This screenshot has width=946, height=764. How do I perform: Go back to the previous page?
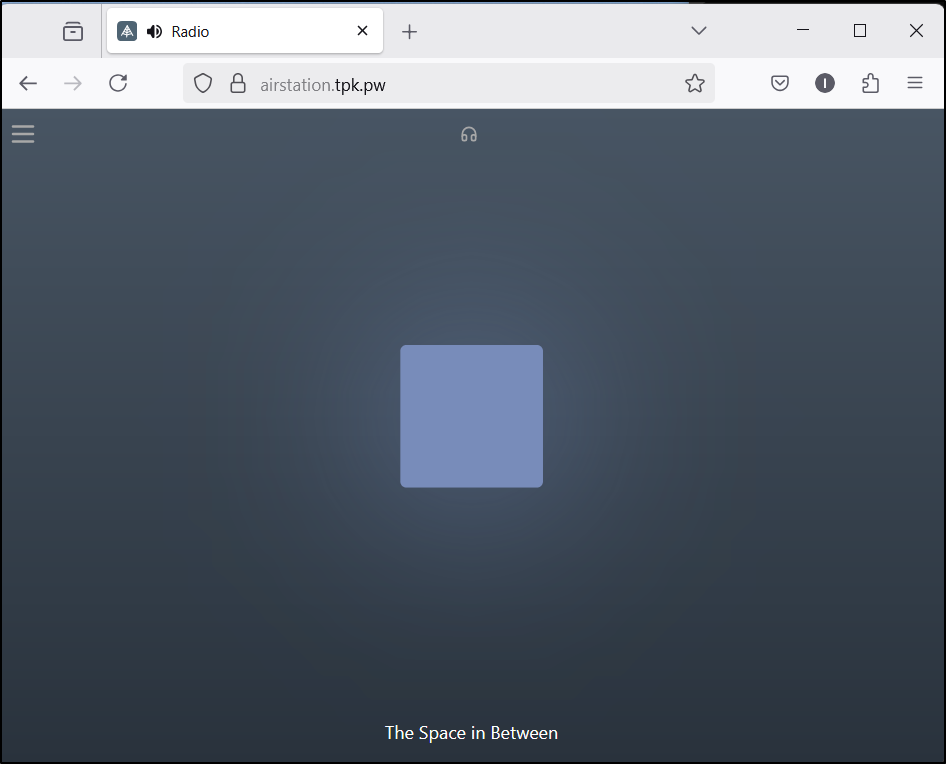[28, 83]
